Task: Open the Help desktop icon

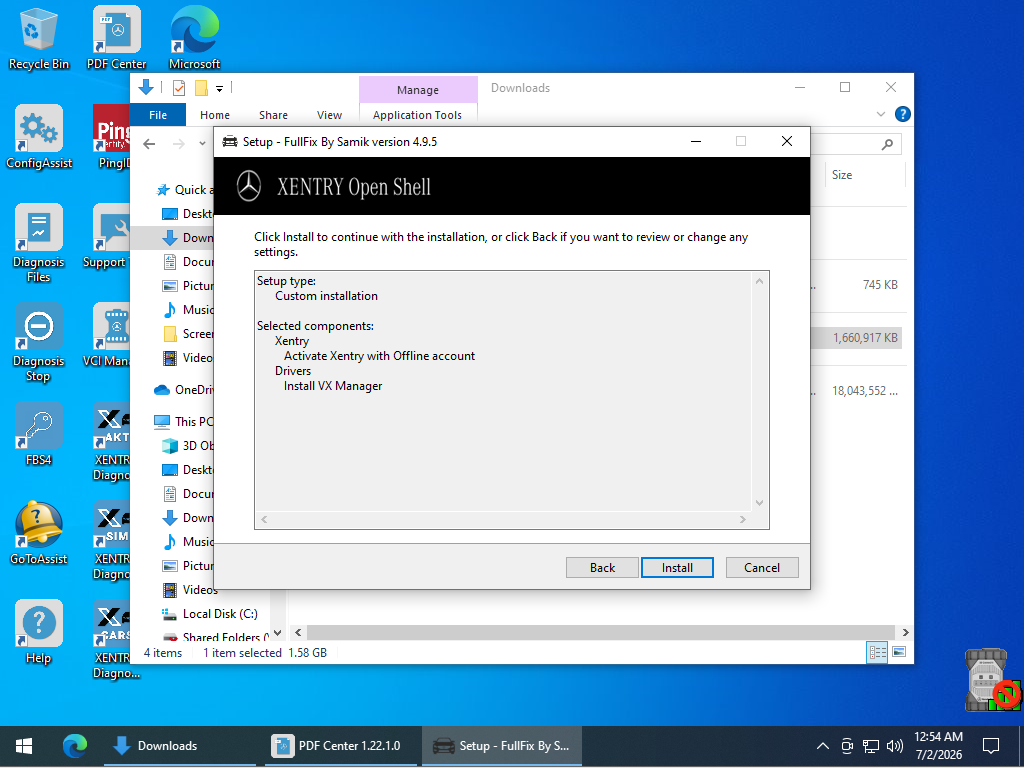Action: (x=39, y=632)
